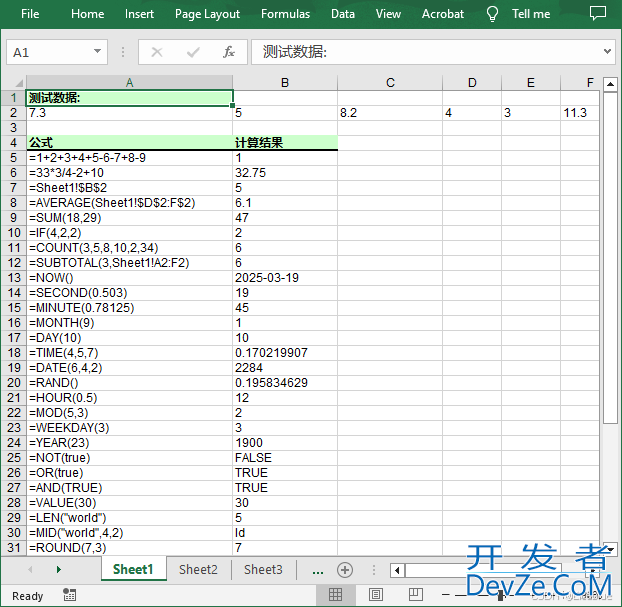
Task: Open the Insert Function fx button
Action: (x=229, y=52)
